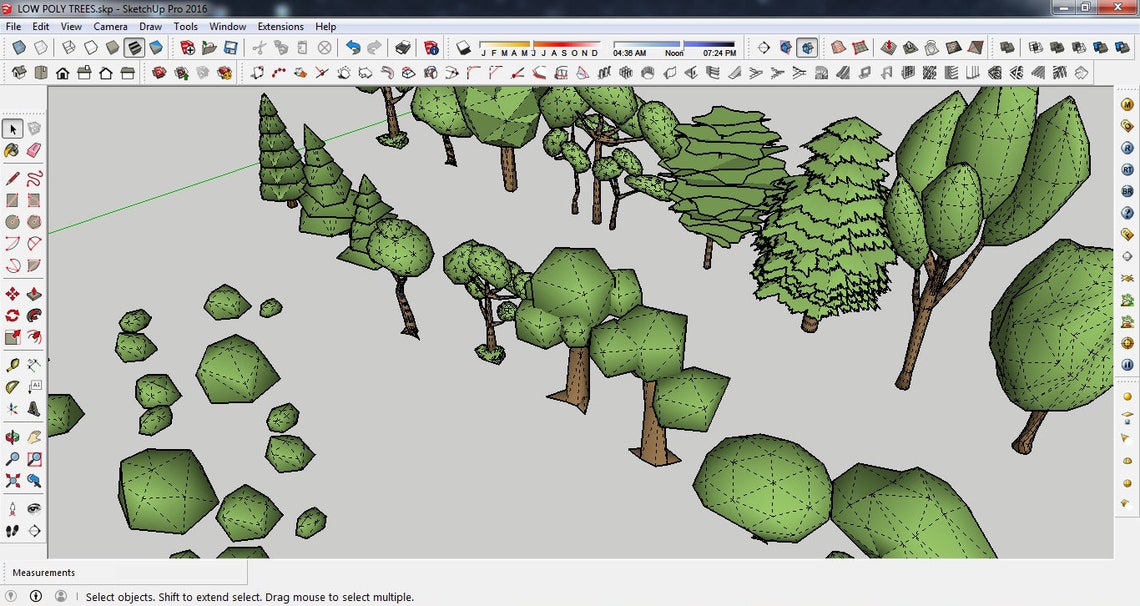Open the Extensions menu
Image resolution: width=1140 pixels, height=606 pixels.
click(x=280, y=26)
